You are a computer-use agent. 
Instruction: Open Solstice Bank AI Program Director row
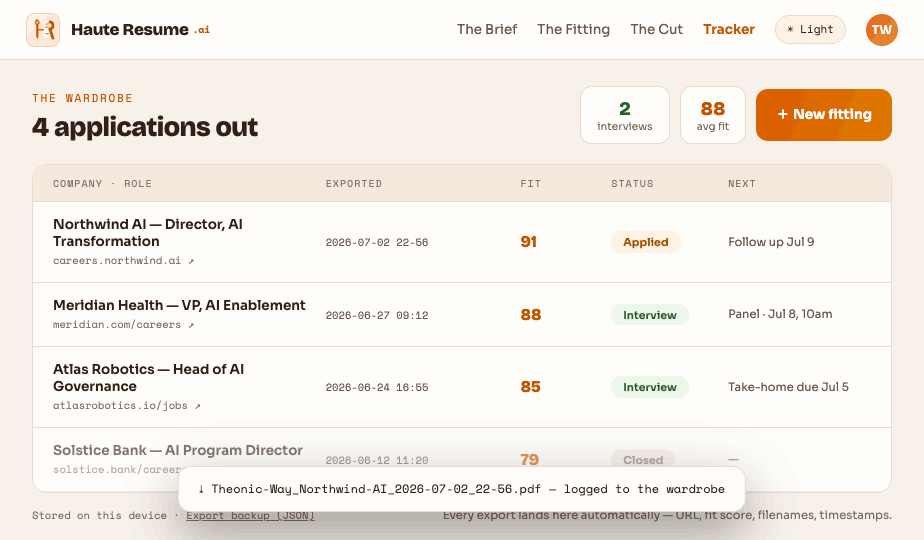tap(462, 460)
